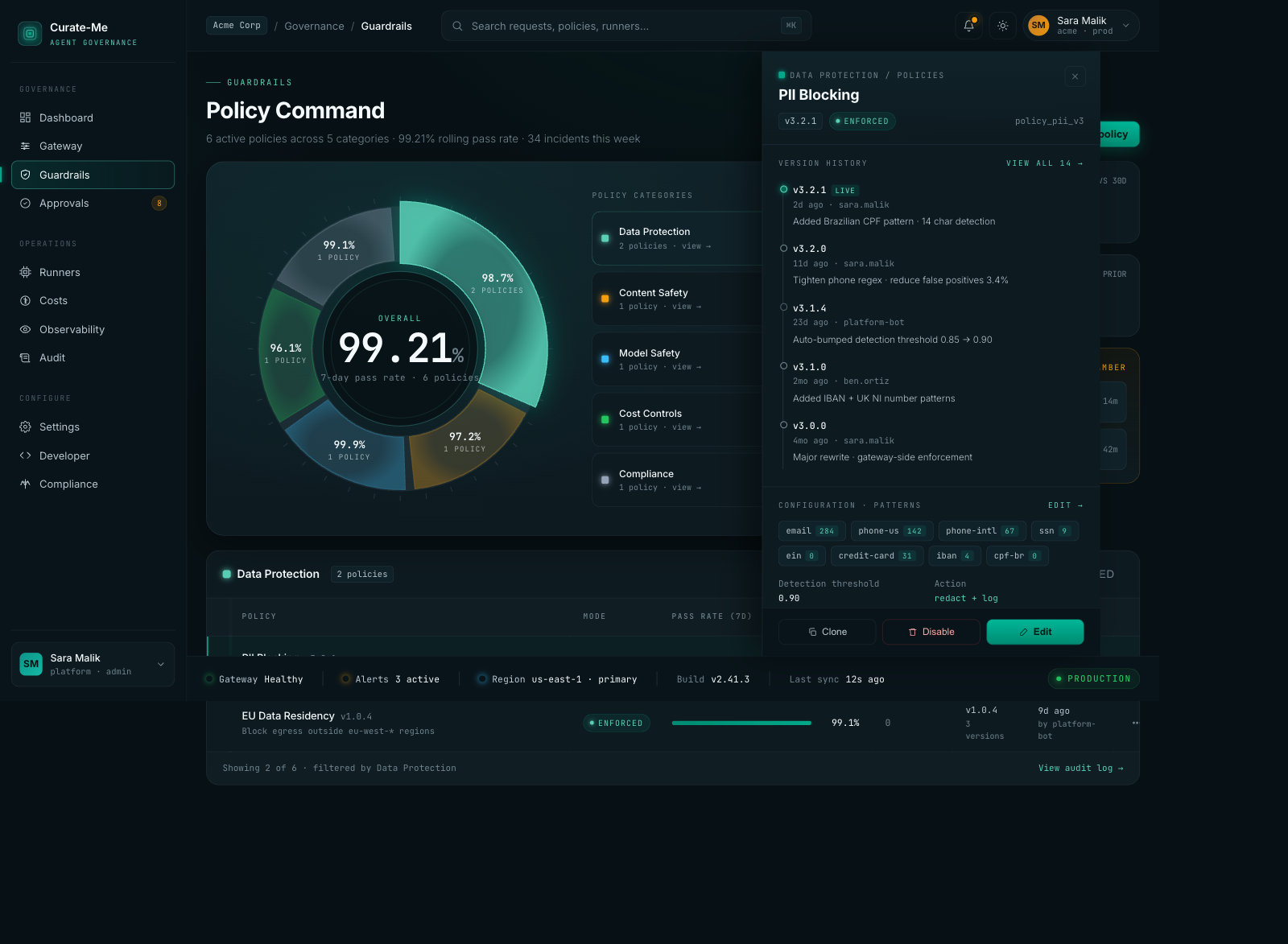Toggle the light/dark theme icon
This screenshot has width=1288, height=944.
point(1002,26)
